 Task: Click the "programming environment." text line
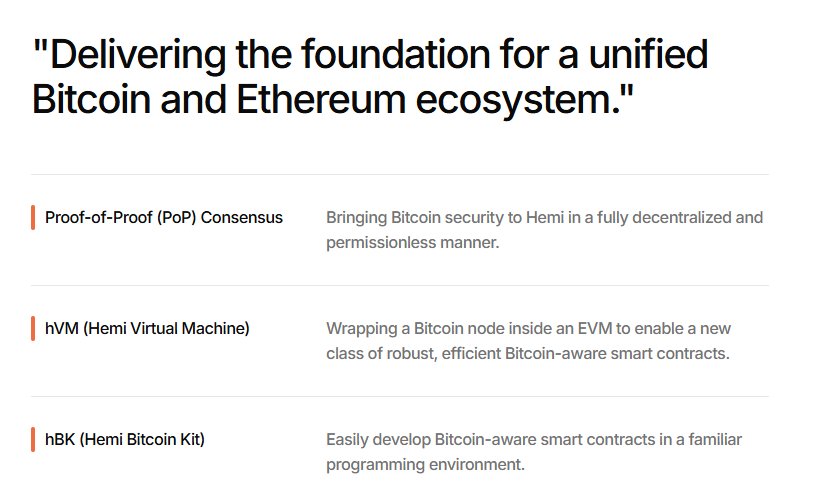425,465
